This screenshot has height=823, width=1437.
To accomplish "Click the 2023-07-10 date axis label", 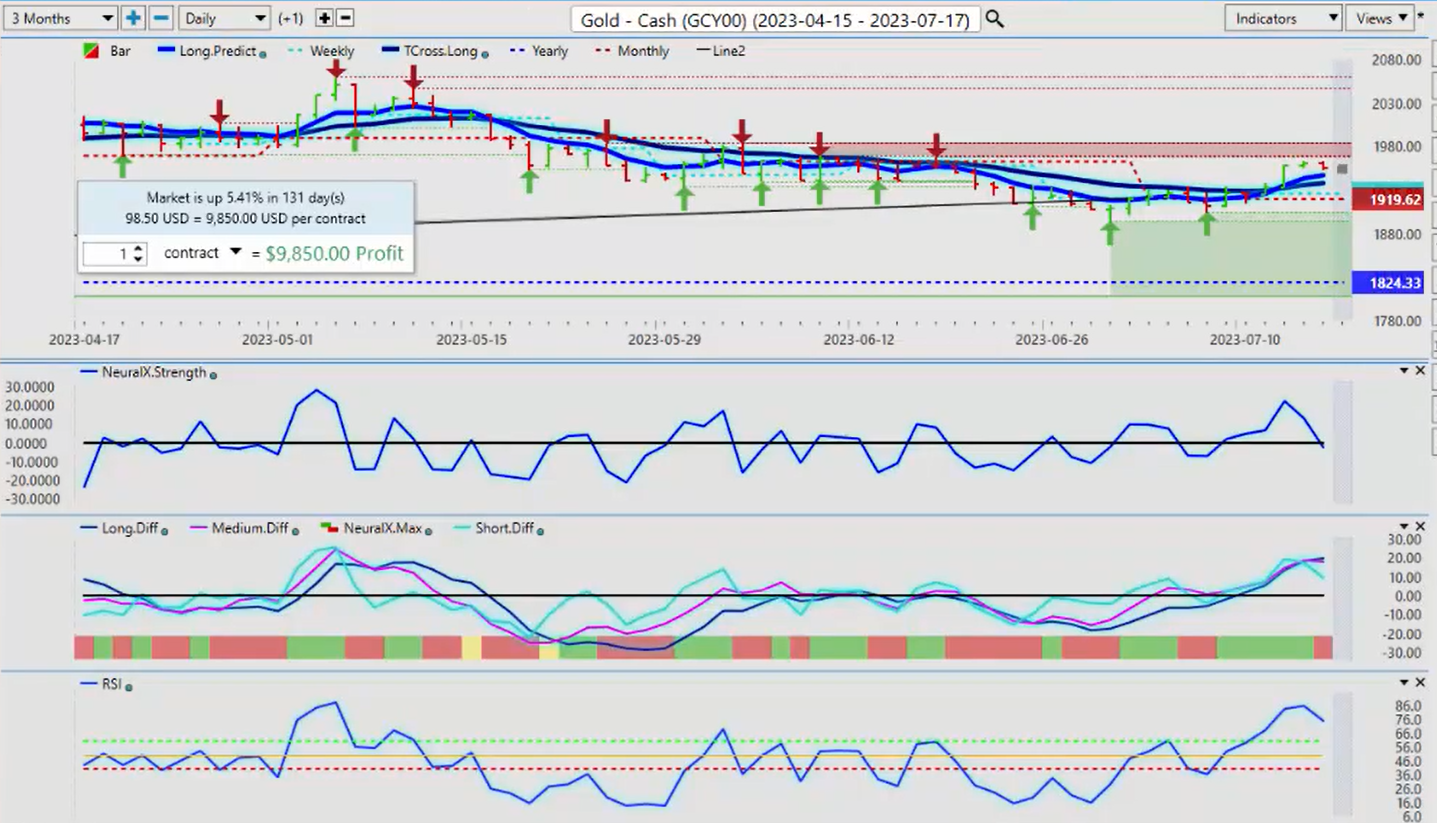I will coord(1245,340).
